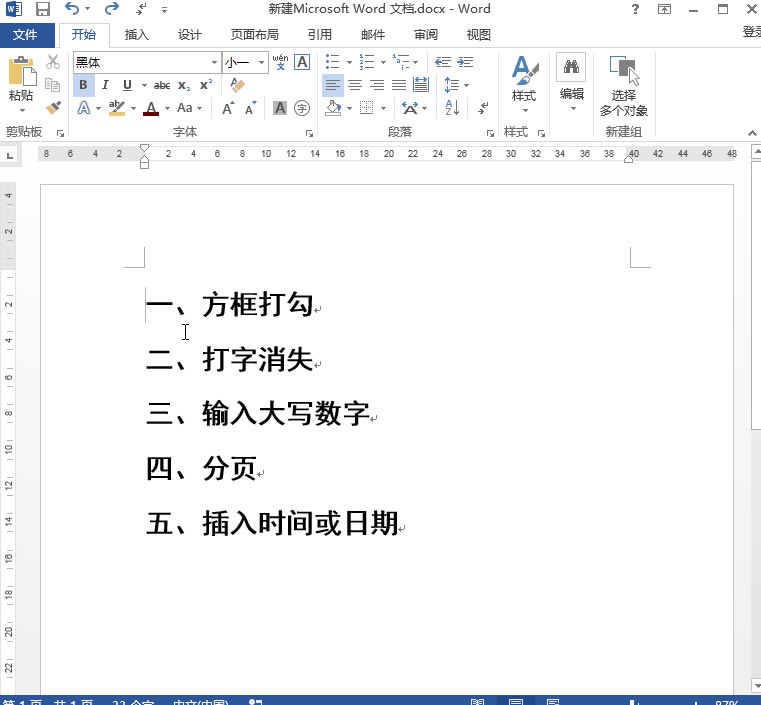
Task: Center align the text
Action: click(355, 85)
